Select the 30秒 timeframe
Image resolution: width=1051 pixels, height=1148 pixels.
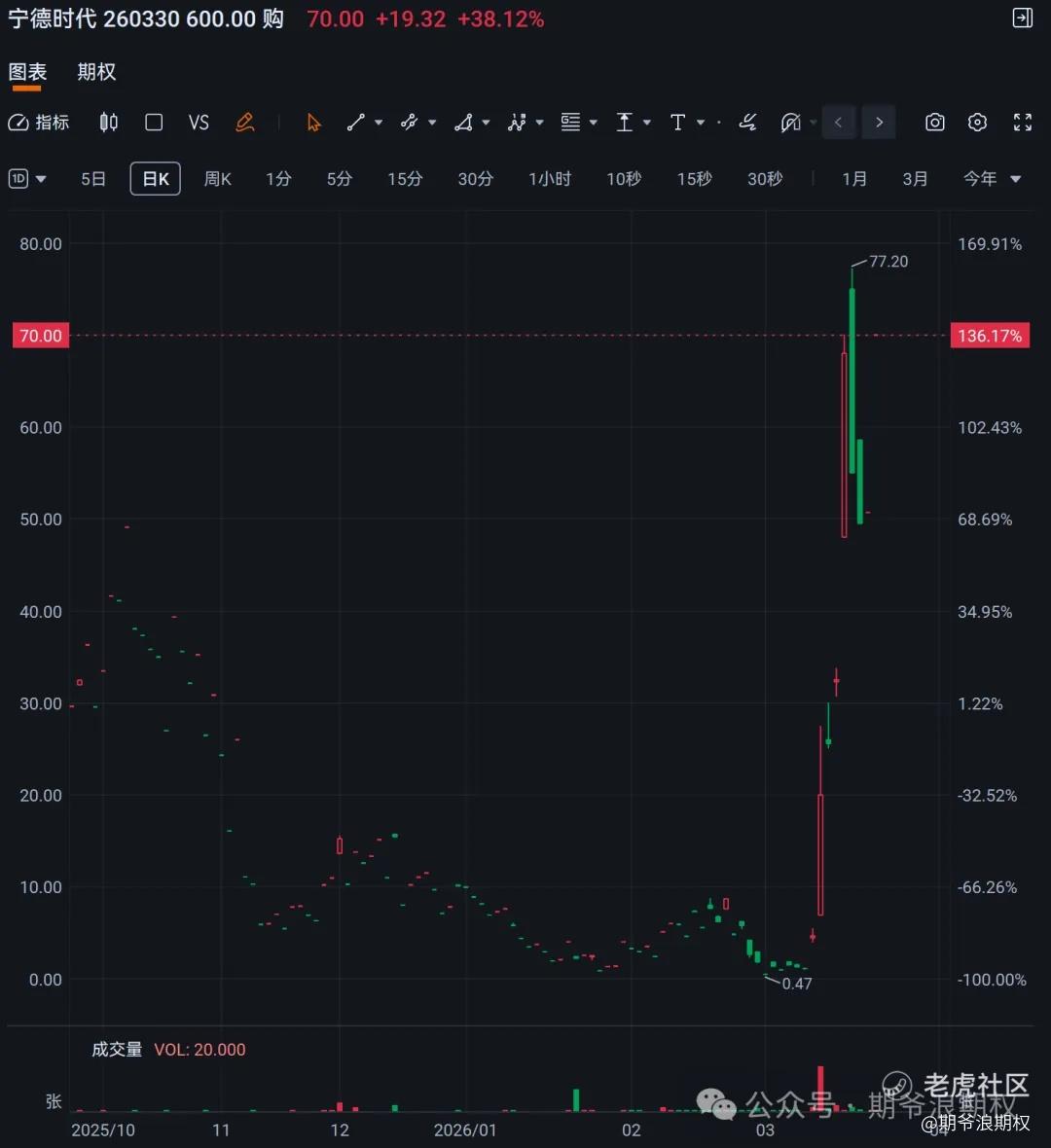click(x=765, y=179)
